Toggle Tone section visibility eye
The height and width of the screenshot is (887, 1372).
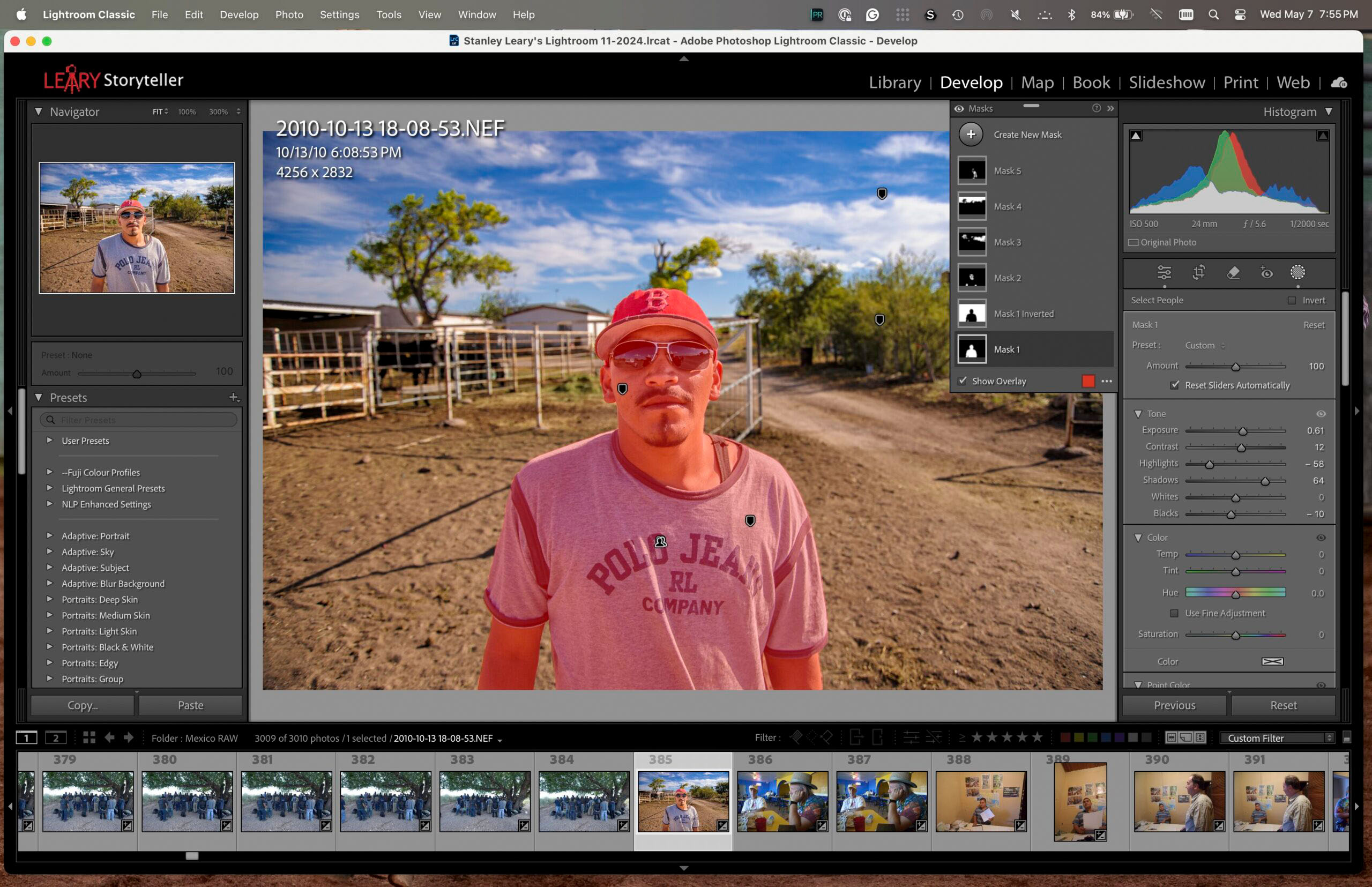[x=1321, y=414]
